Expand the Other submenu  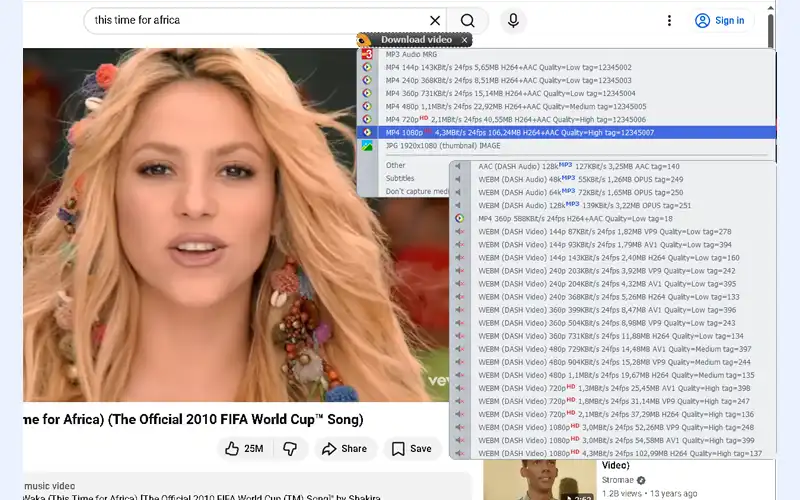tap(395, 165)
